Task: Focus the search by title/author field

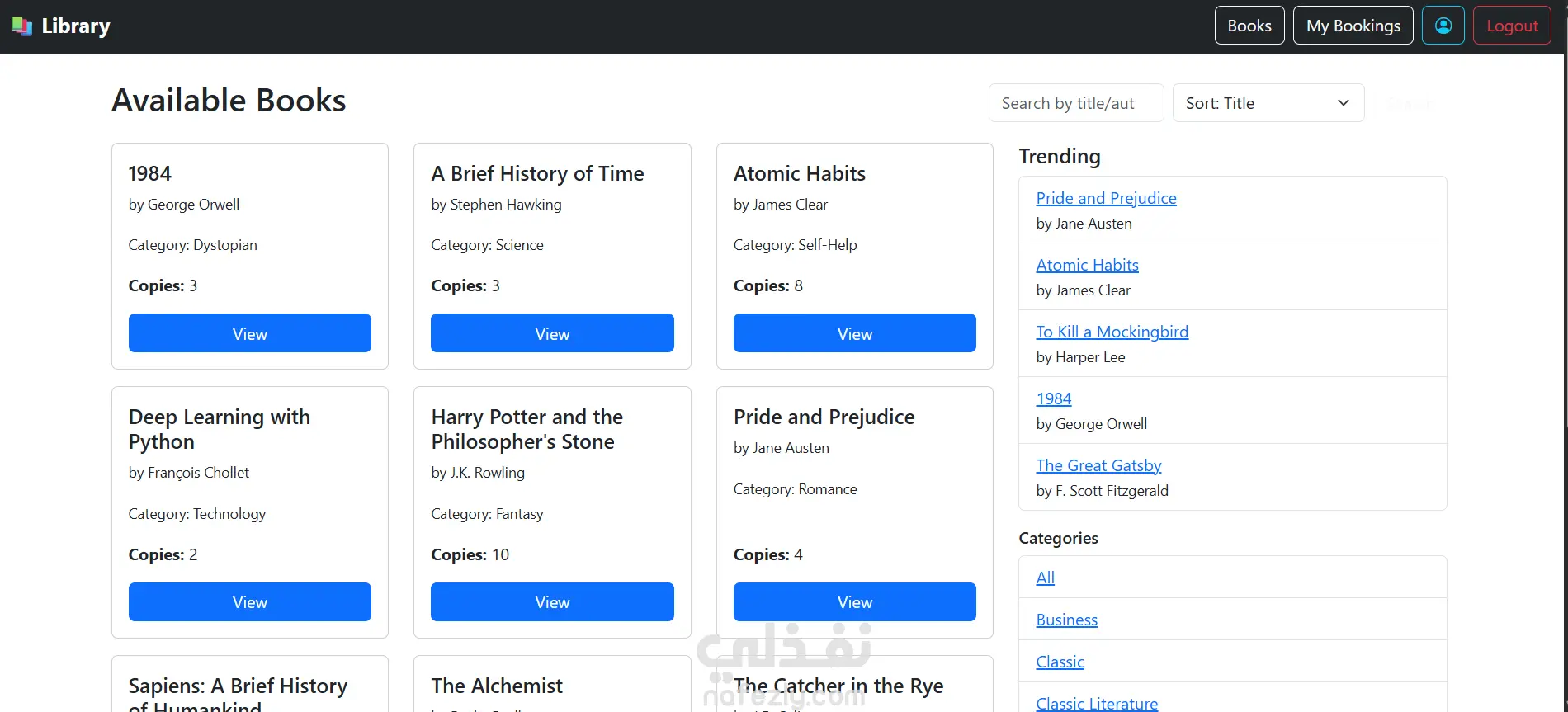Action: 1075,103
